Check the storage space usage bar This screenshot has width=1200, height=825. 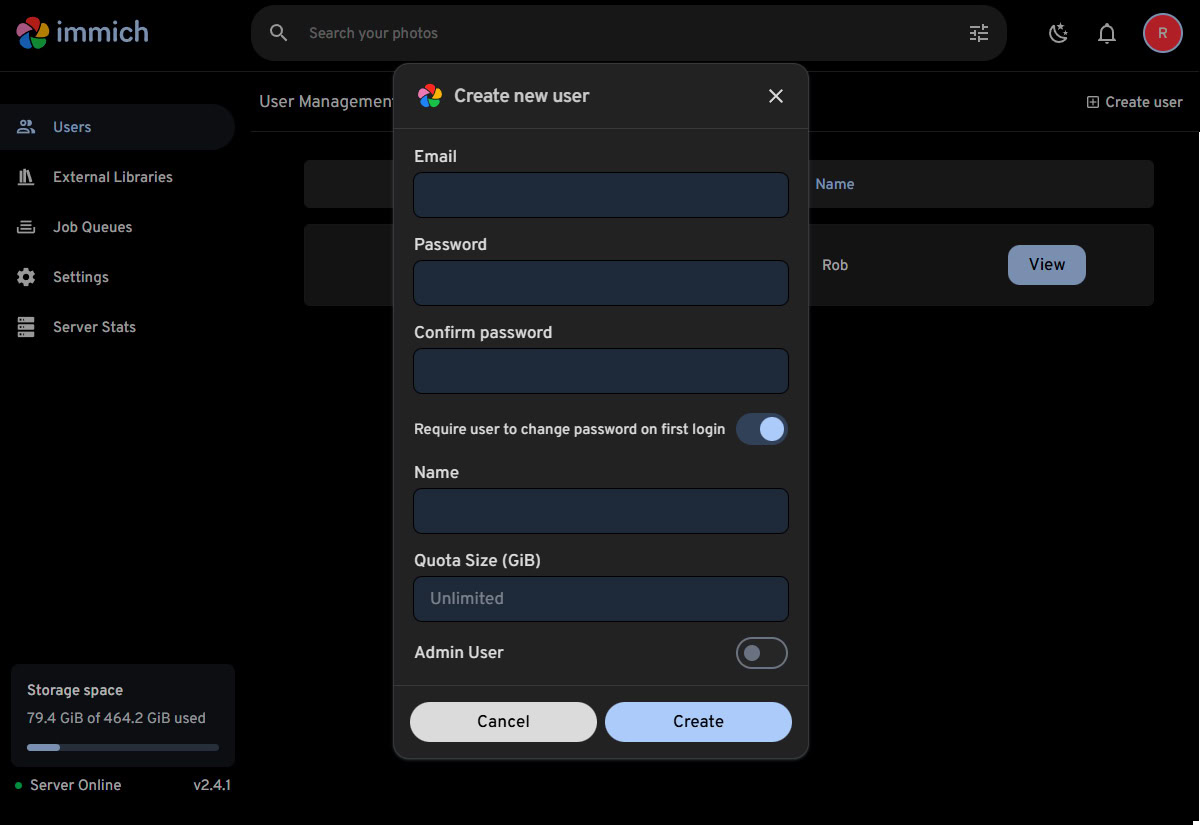click(122, 746)
